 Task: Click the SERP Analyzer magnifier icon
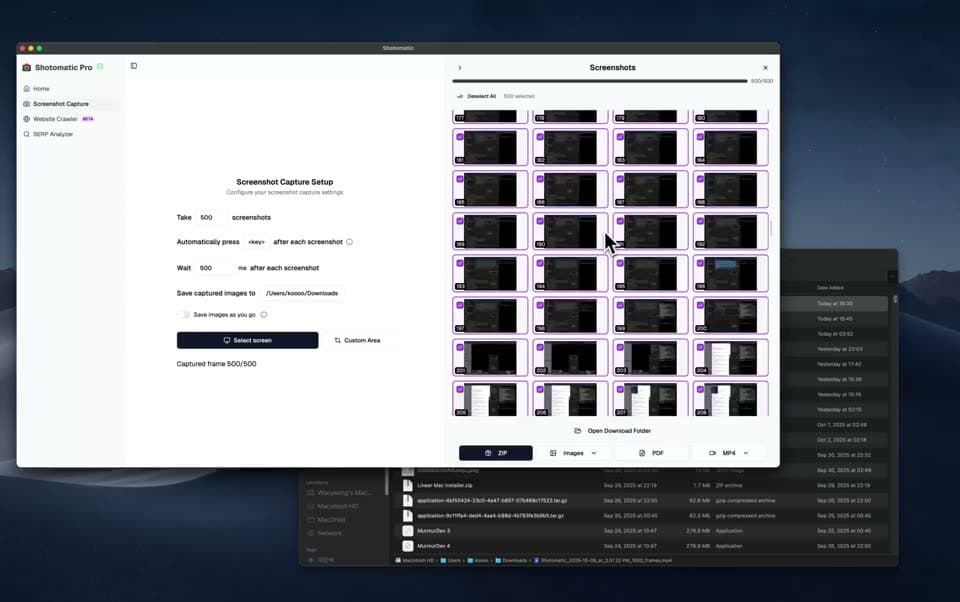[x=27, y=133]
